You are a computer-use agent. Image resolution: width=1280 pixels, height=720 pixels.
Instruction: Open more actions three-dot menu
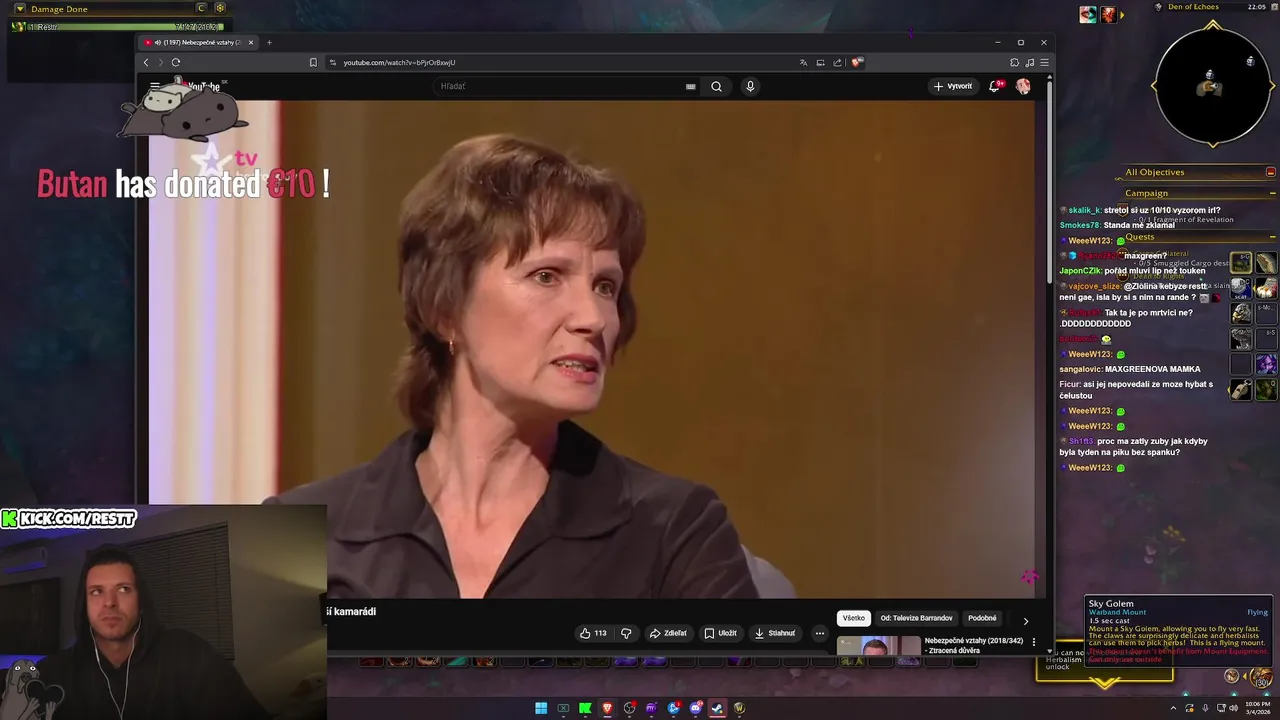click(x=819, y=633)
